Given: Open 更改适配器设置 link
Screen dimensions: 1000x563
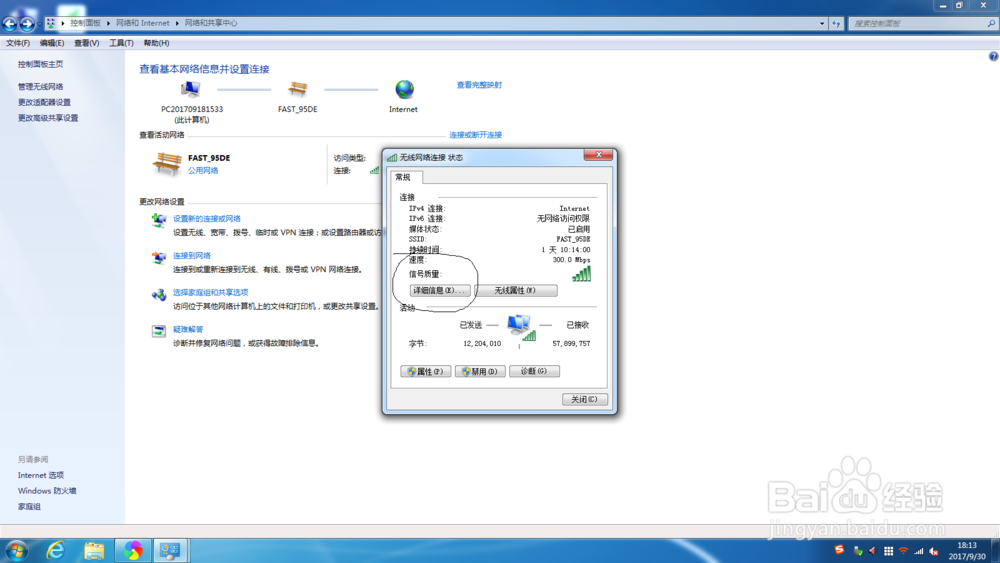Looking at the screenshot, I should click(x=44, y=103).
